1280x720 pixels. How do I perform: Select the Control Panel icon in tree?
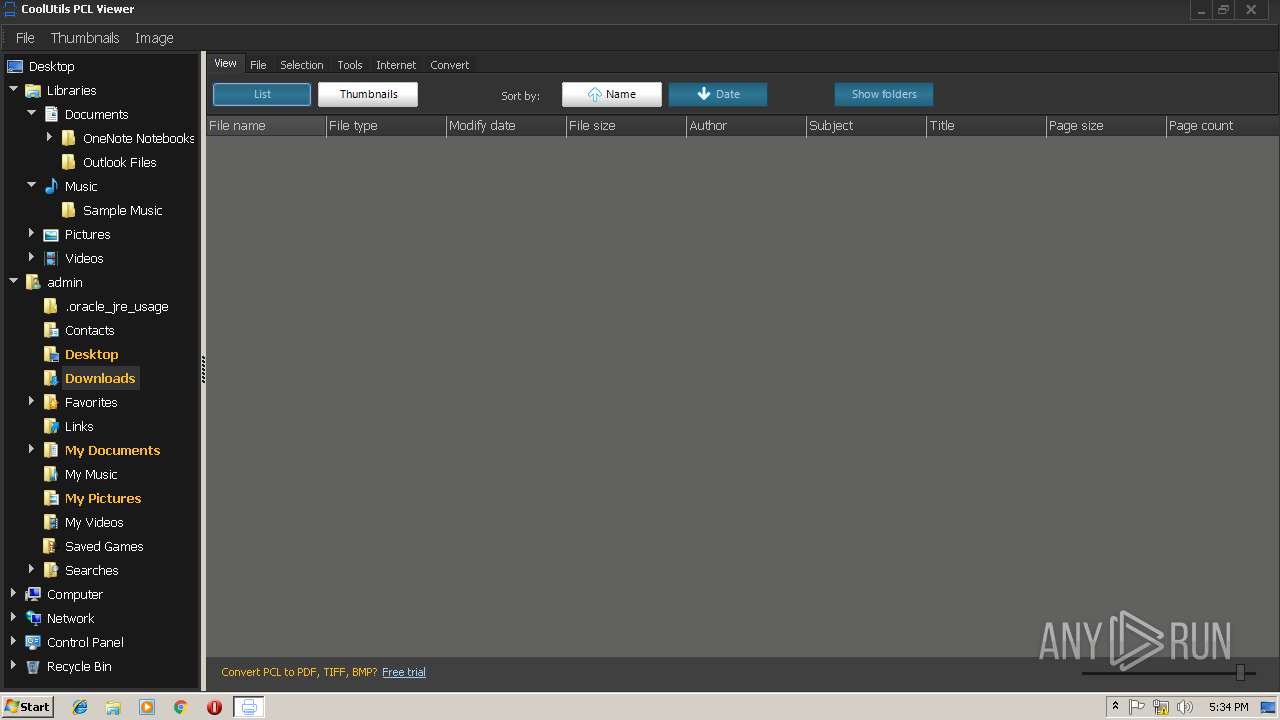click(33, 642)
